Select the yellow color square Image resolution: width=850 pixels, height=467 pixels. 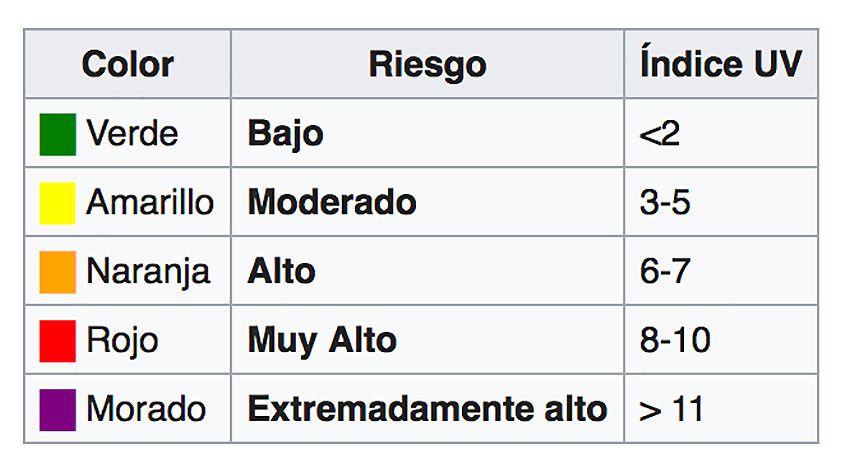tap(57, 204)
